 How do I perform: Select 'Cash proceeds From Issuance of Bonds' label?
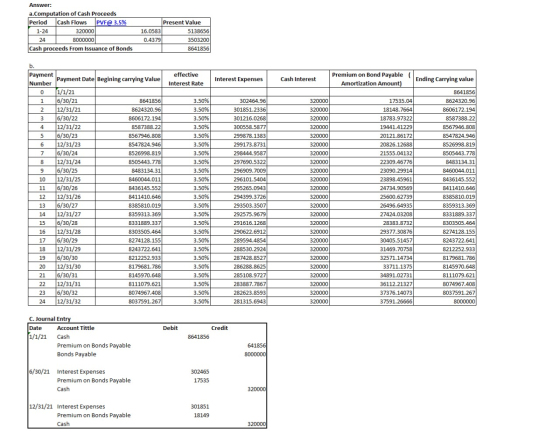81,49
